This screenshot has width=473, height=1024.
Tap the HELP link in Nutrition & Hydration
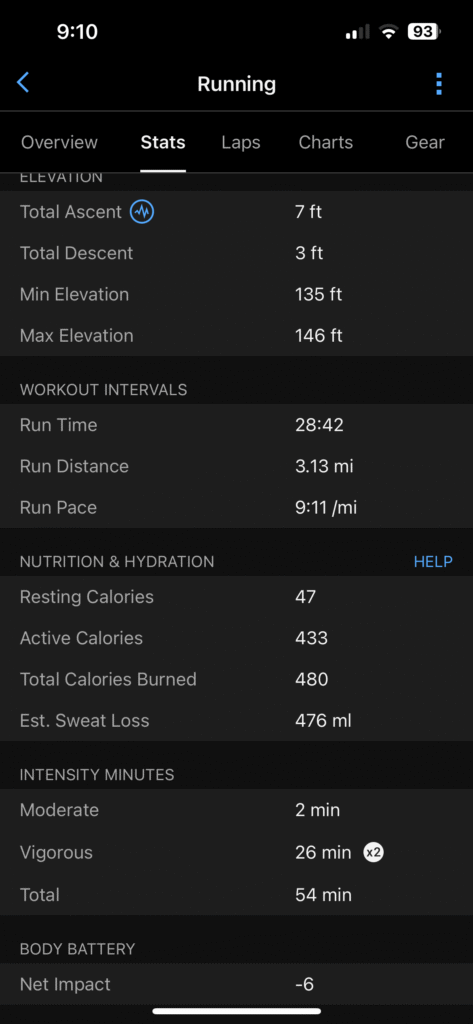pyautogui.click(x=433, y=562)
